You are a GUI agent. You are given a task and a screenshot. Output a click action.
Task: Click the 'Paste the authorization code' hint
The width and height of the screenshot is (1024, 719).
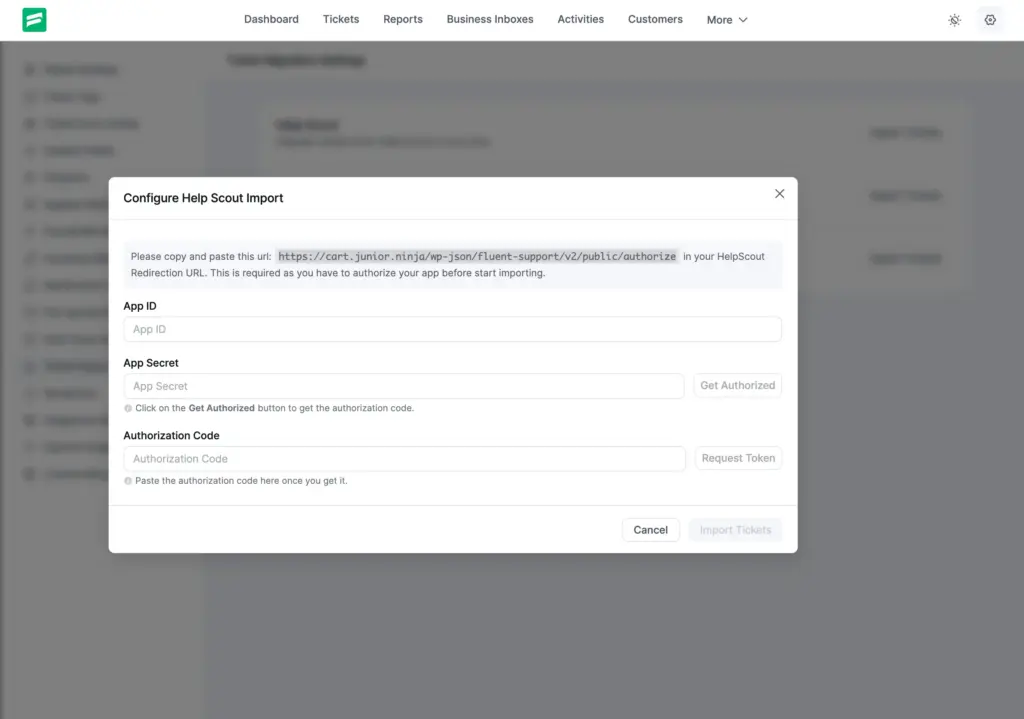(241, 481)
